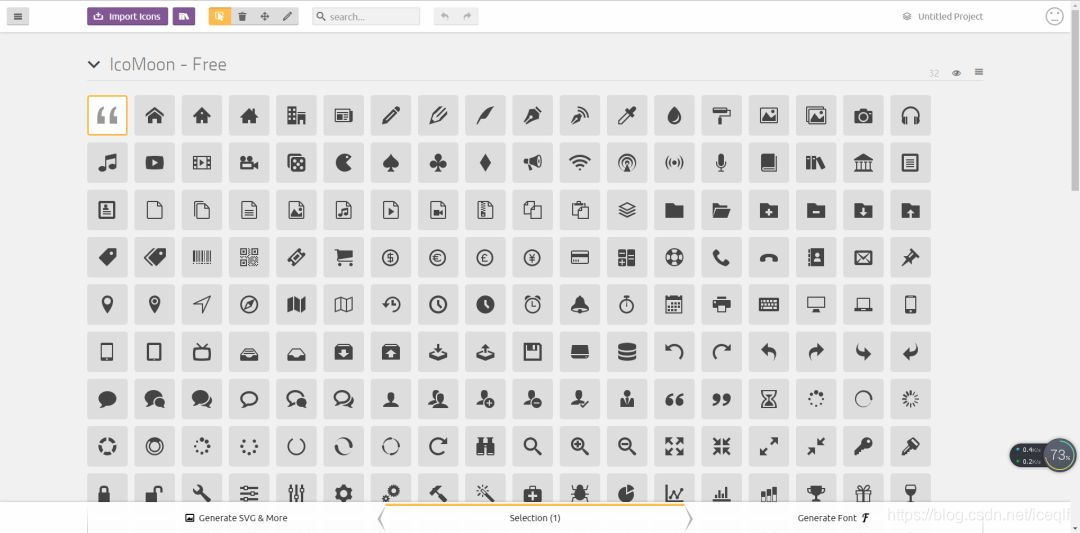Select the headphones icon
The image size is (1080, 533).
click(910, 116)
